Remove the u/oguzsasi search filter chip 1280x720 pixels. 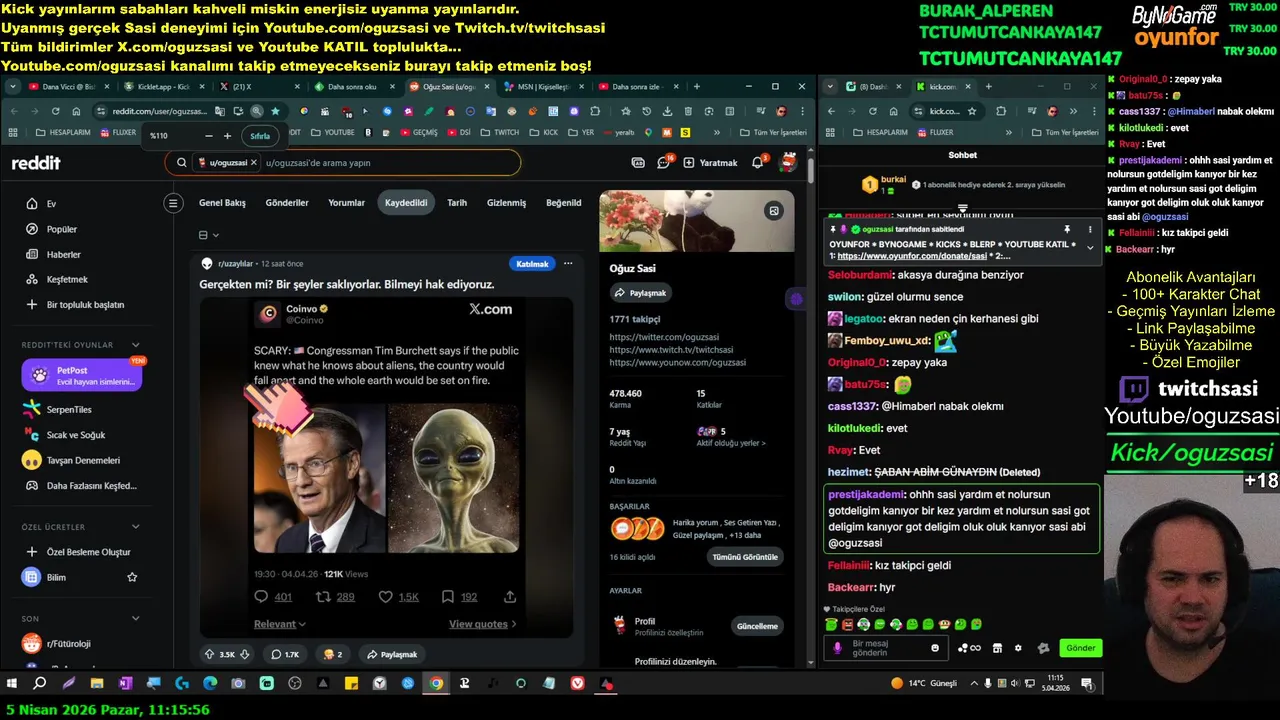point(253,162)
